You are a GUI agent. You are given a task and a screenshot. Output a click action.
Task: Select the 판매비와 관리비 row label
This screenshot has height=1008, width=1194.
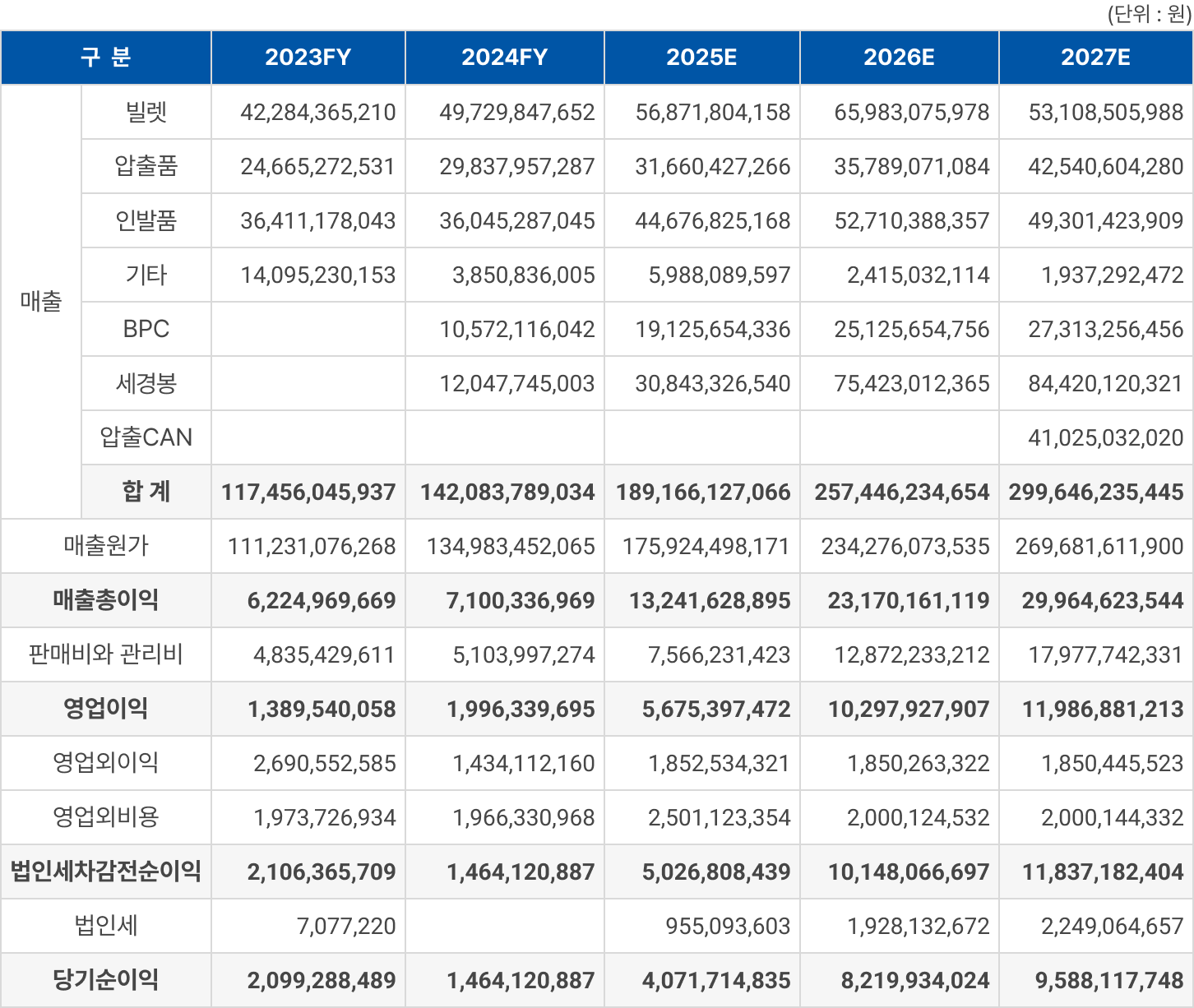(106, 654)
